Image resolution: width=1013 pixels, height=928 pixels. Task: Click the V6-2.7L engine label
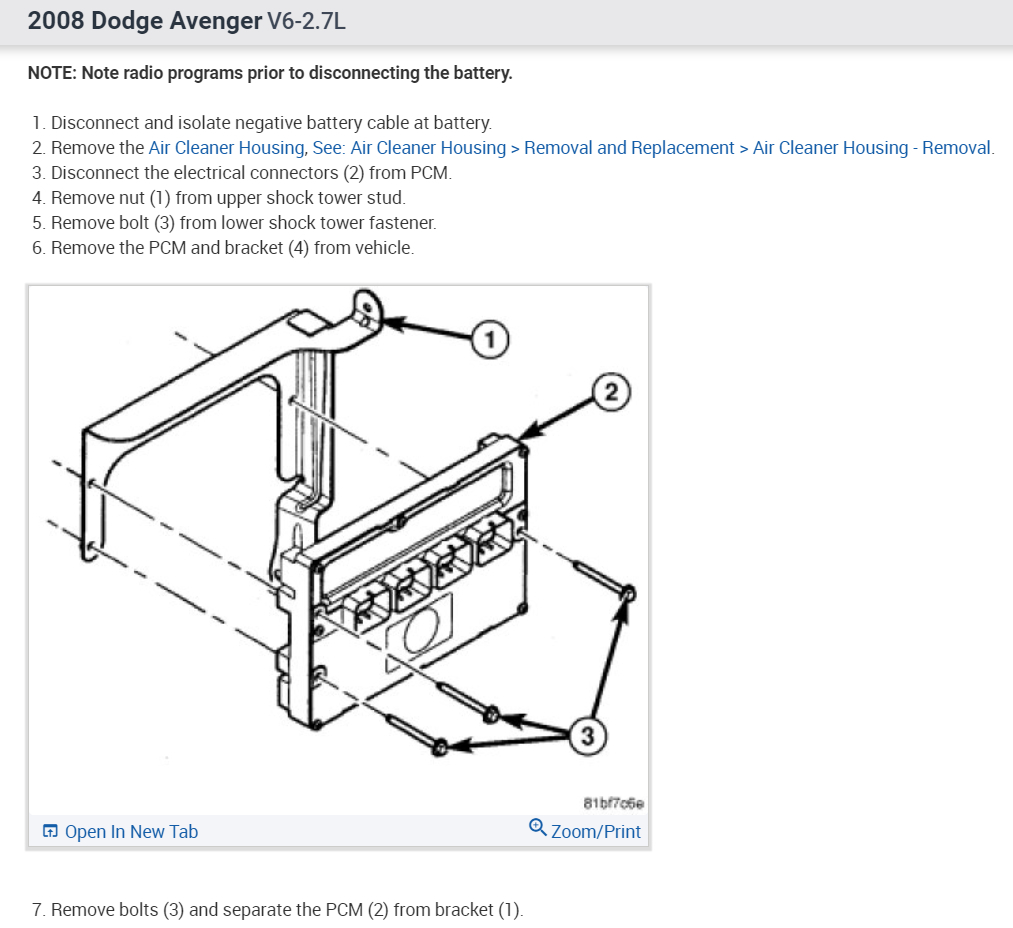tap(306, 21)
